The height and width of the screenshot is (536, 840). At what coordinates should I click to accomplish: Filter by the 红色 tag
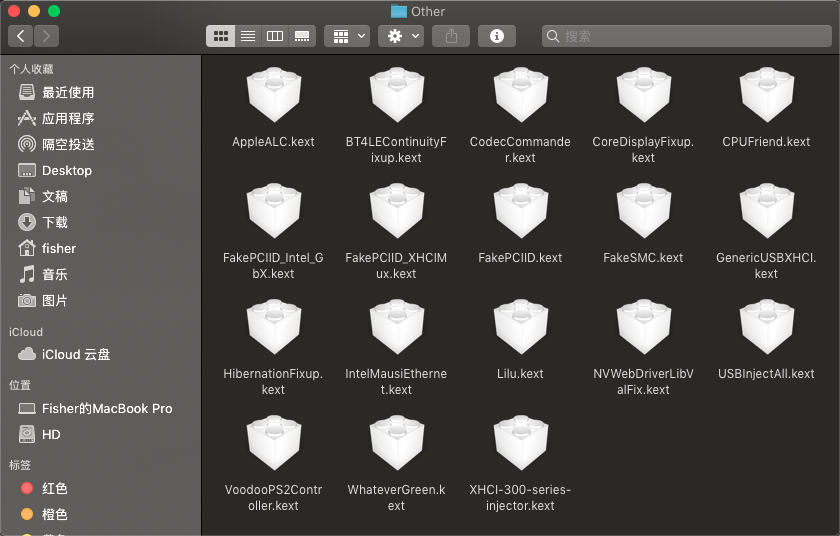pos(101,488)
